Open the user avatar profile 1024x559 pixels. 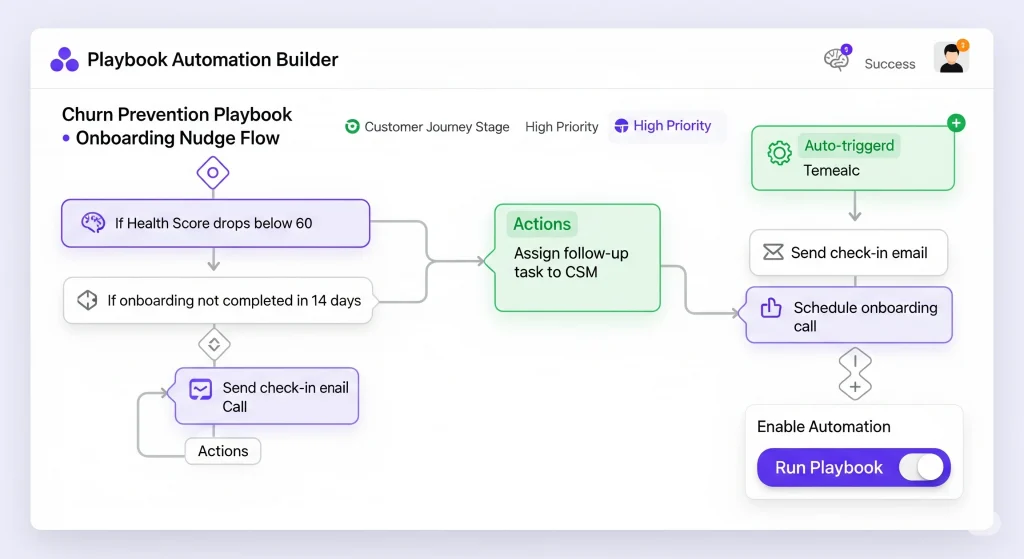point(951,59)
